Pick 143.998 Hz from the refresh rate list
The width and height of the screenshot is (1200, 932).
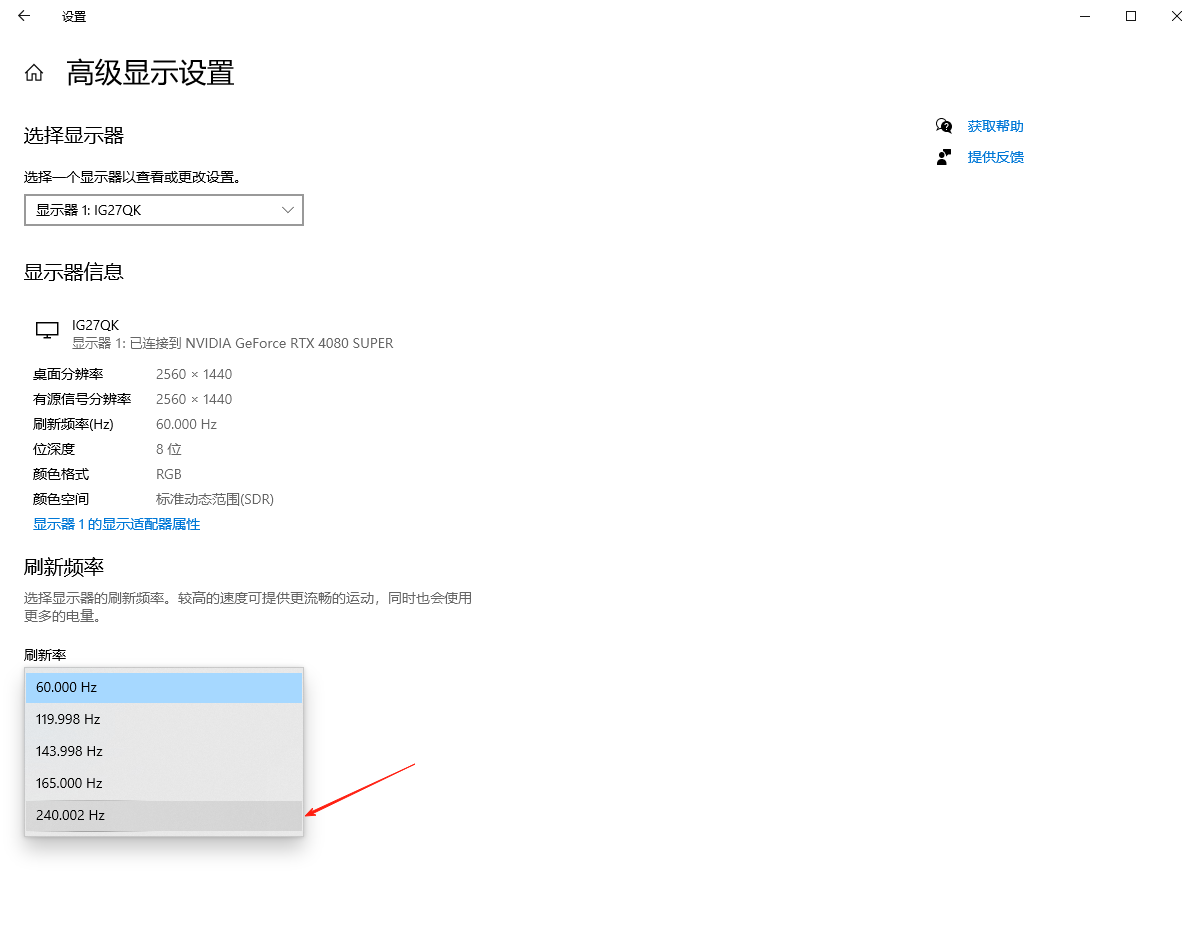tap(164, 751)
